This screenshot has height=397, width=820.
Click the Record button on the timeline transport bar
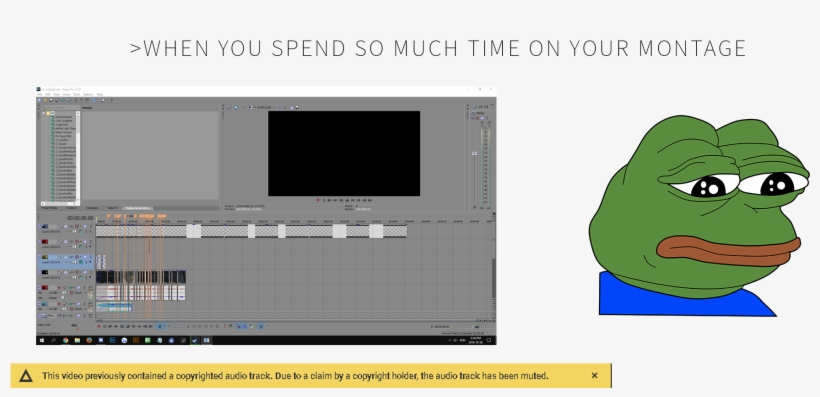pos(99,326)
